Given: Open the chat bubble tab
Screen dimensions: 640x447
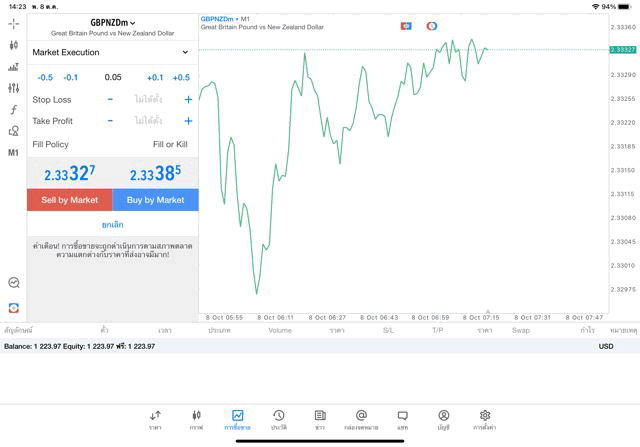Looking at the screenshot, I should coord(402,419).
